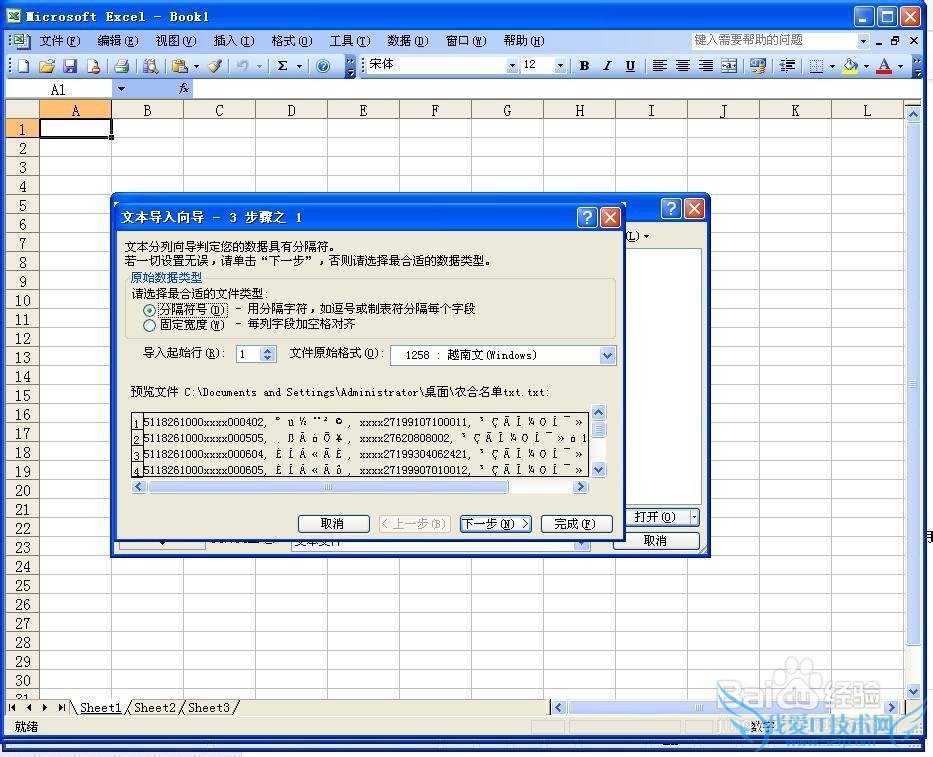
Task: Open the 文件原始格式 encoding dropdown
Action: coord(606,355)
